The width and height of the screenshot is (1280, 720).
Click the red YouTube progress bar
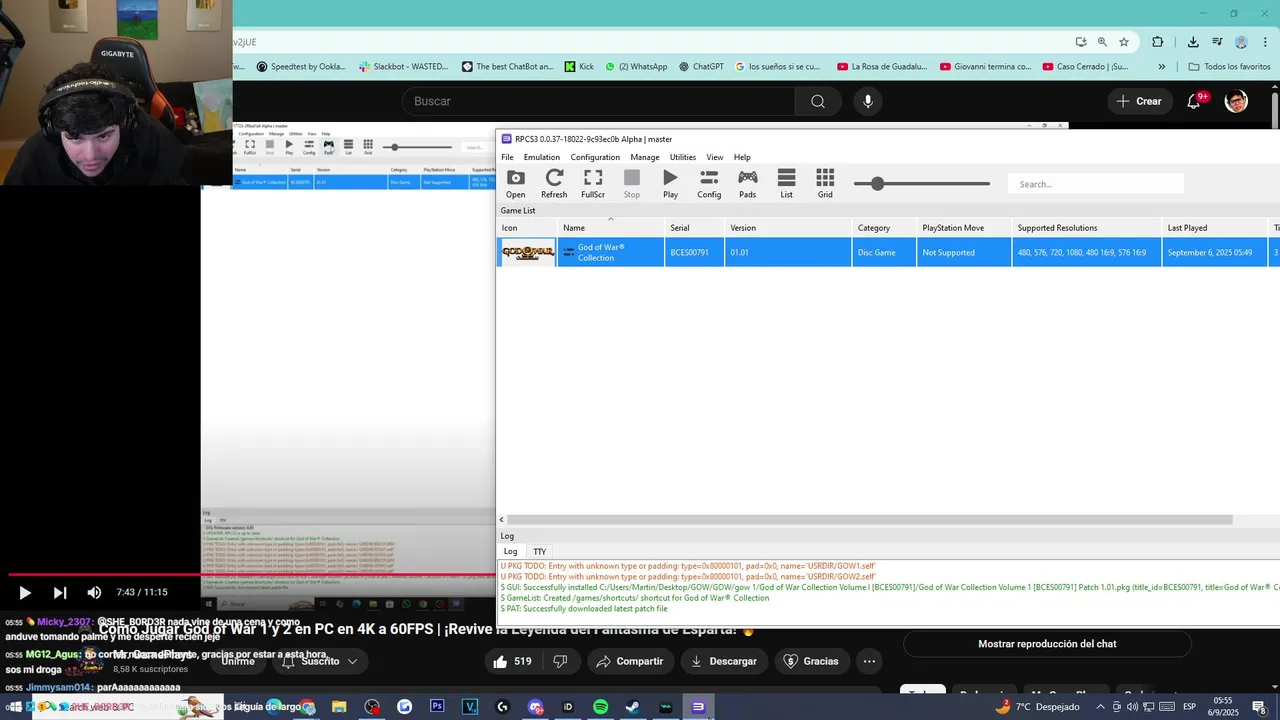point(250,575)
